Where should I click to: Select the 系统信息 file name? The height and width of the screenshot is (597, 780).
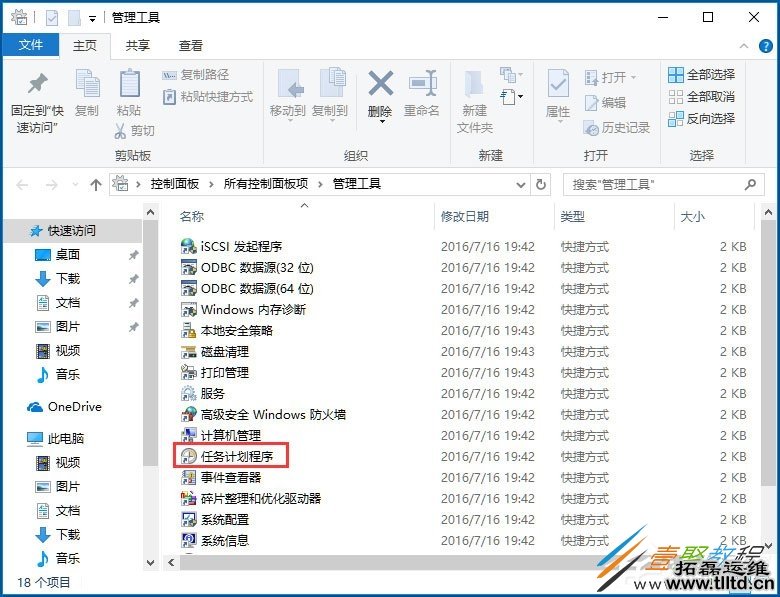click(225, 540)
